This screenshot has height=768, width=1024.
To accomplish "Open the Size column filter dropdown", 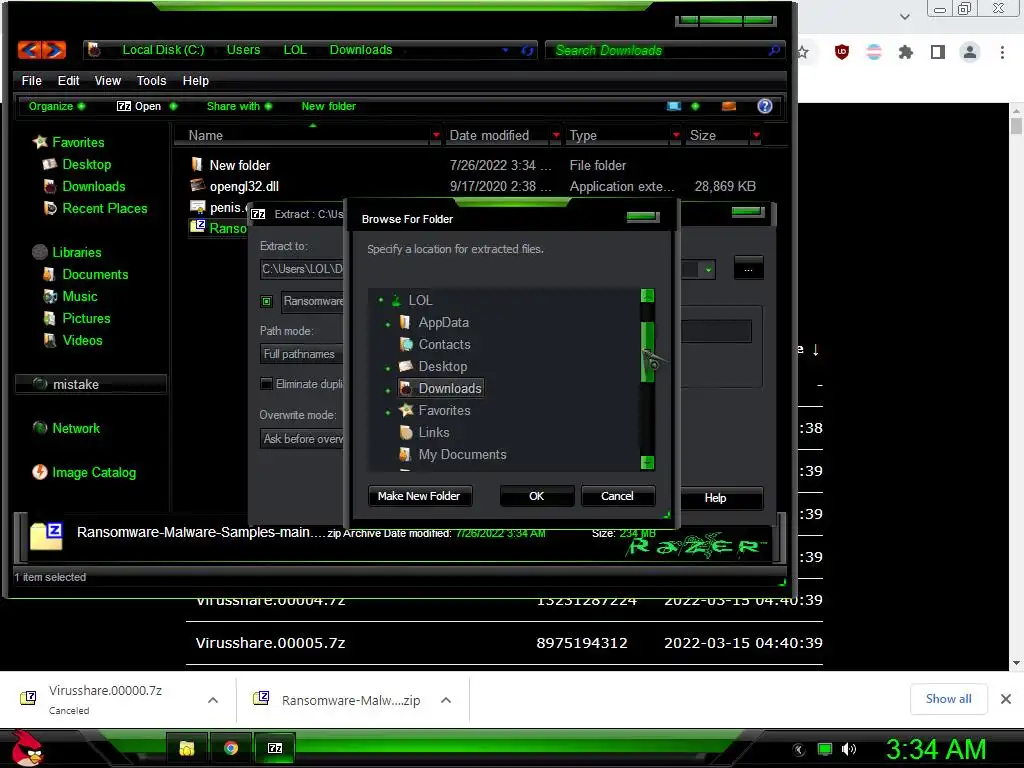I will tap(756, 135).
